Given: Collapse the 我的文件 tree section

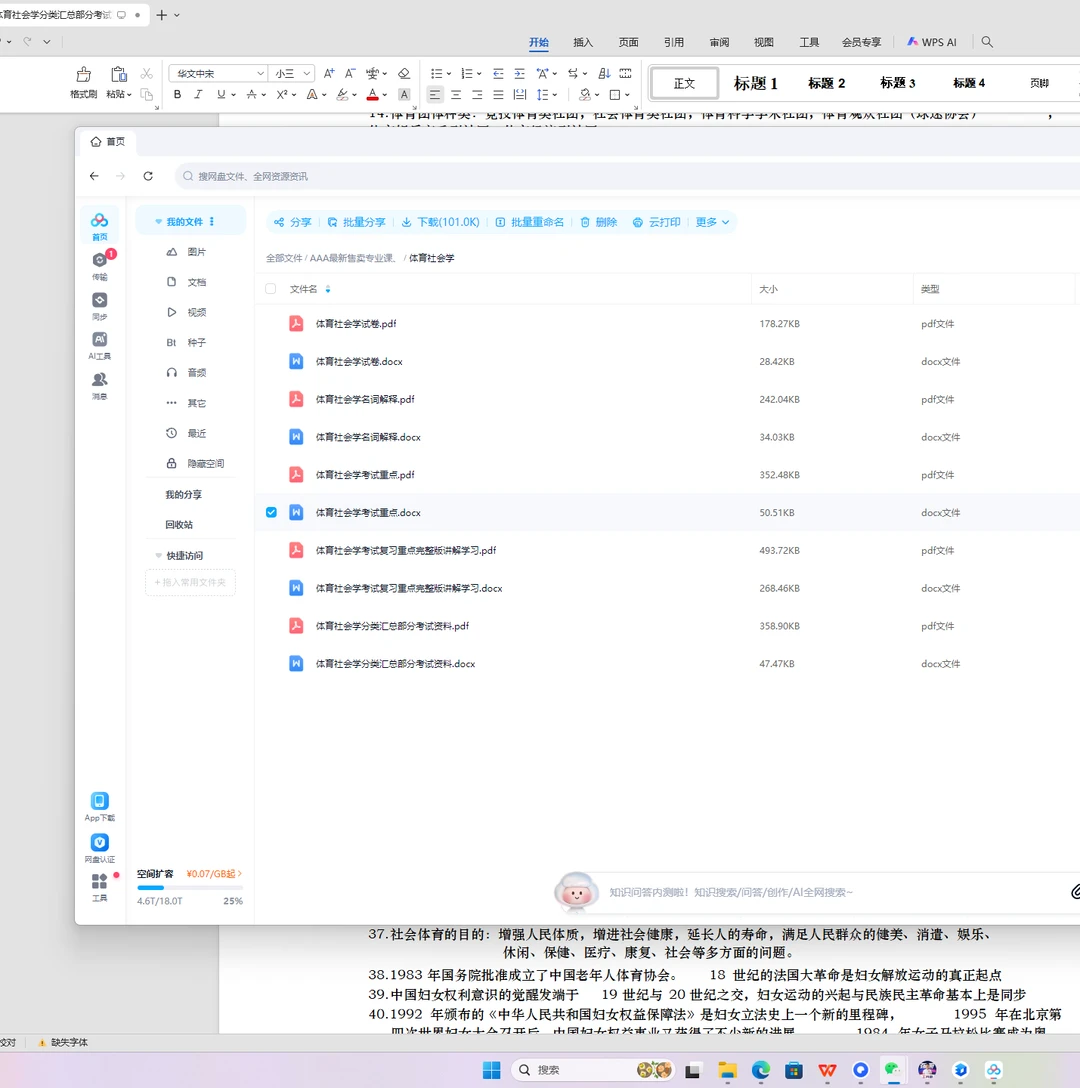Looking at the screenshot, I should click(158, 222).
